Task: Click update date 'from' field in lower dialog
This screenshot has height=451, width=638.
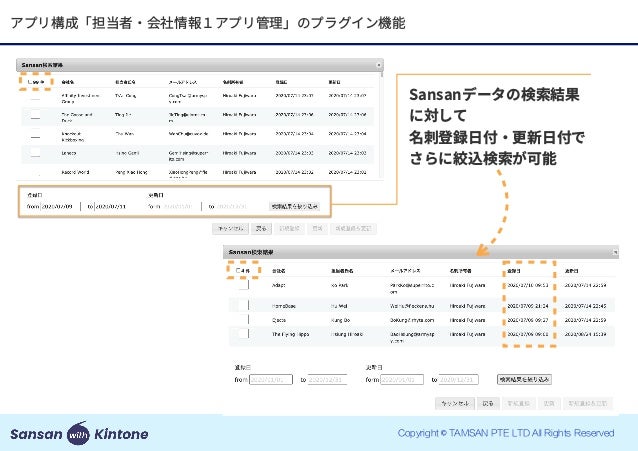Action: (402, 379)
